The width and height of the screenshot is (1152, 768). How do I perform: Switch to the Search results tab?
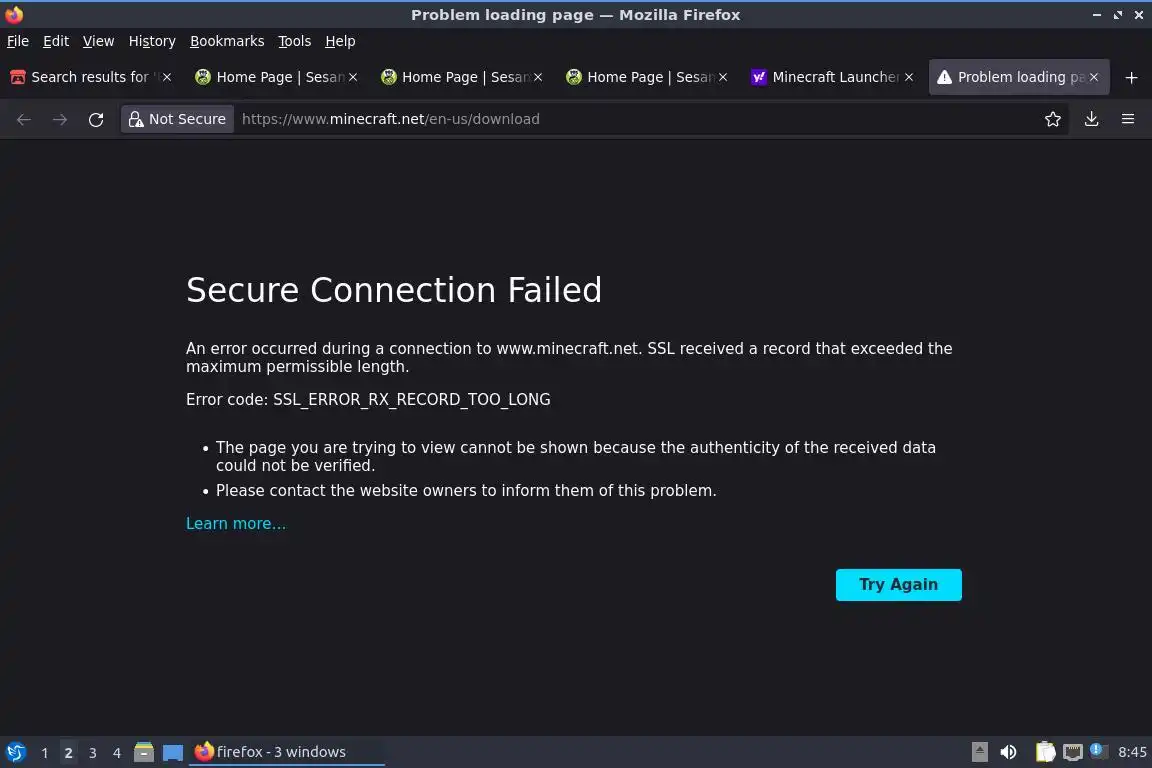(x=85, y=77)
